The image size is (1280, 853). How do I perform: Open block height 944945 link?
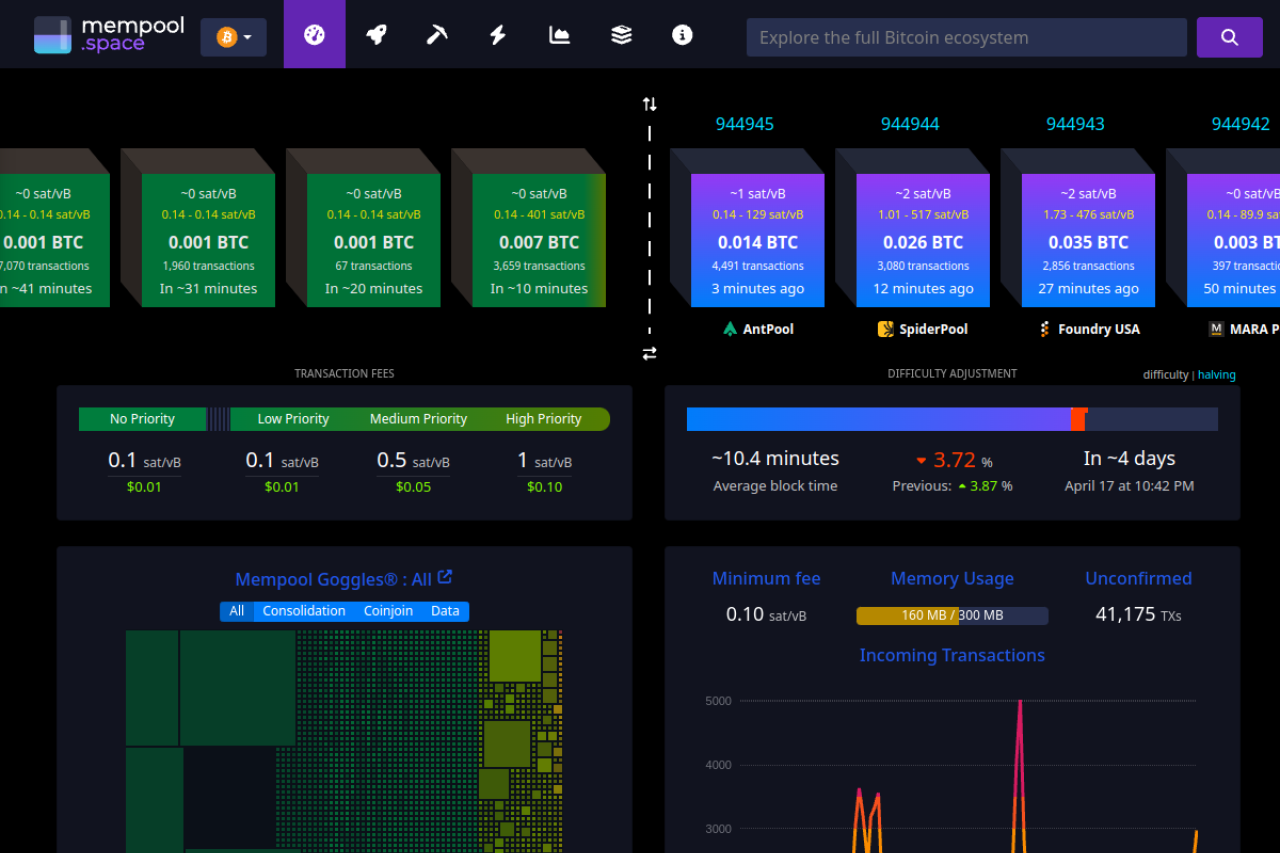(x=744, y=124)
